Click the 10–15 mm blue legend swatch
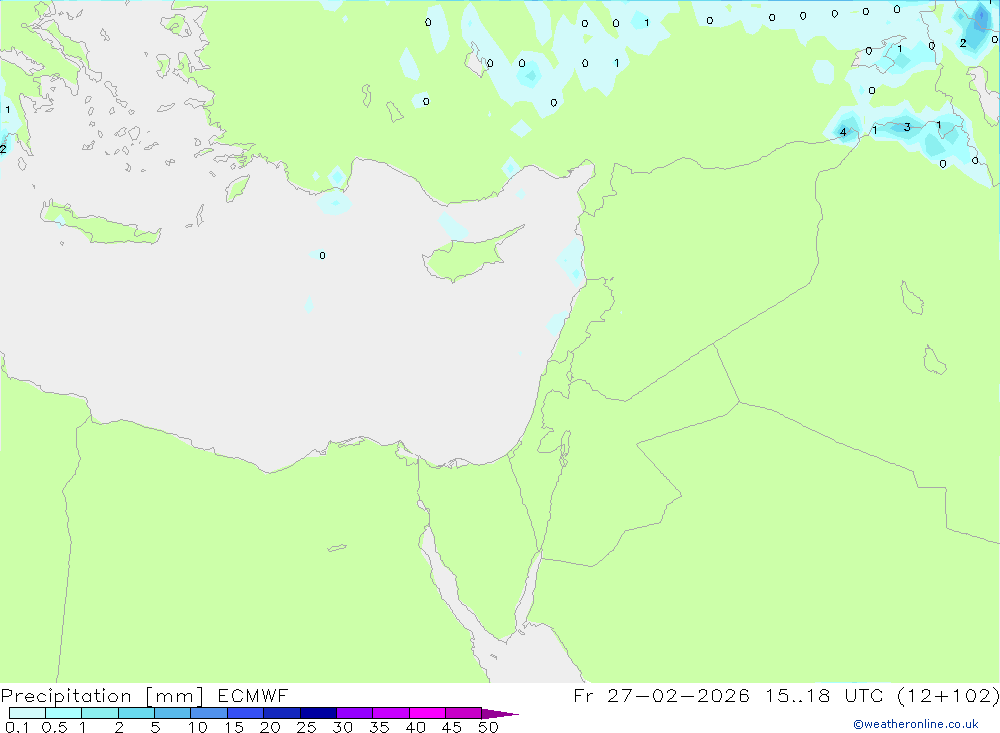Image resolution: width=1000 pixels, height=733 pixels. pos(209,713)
